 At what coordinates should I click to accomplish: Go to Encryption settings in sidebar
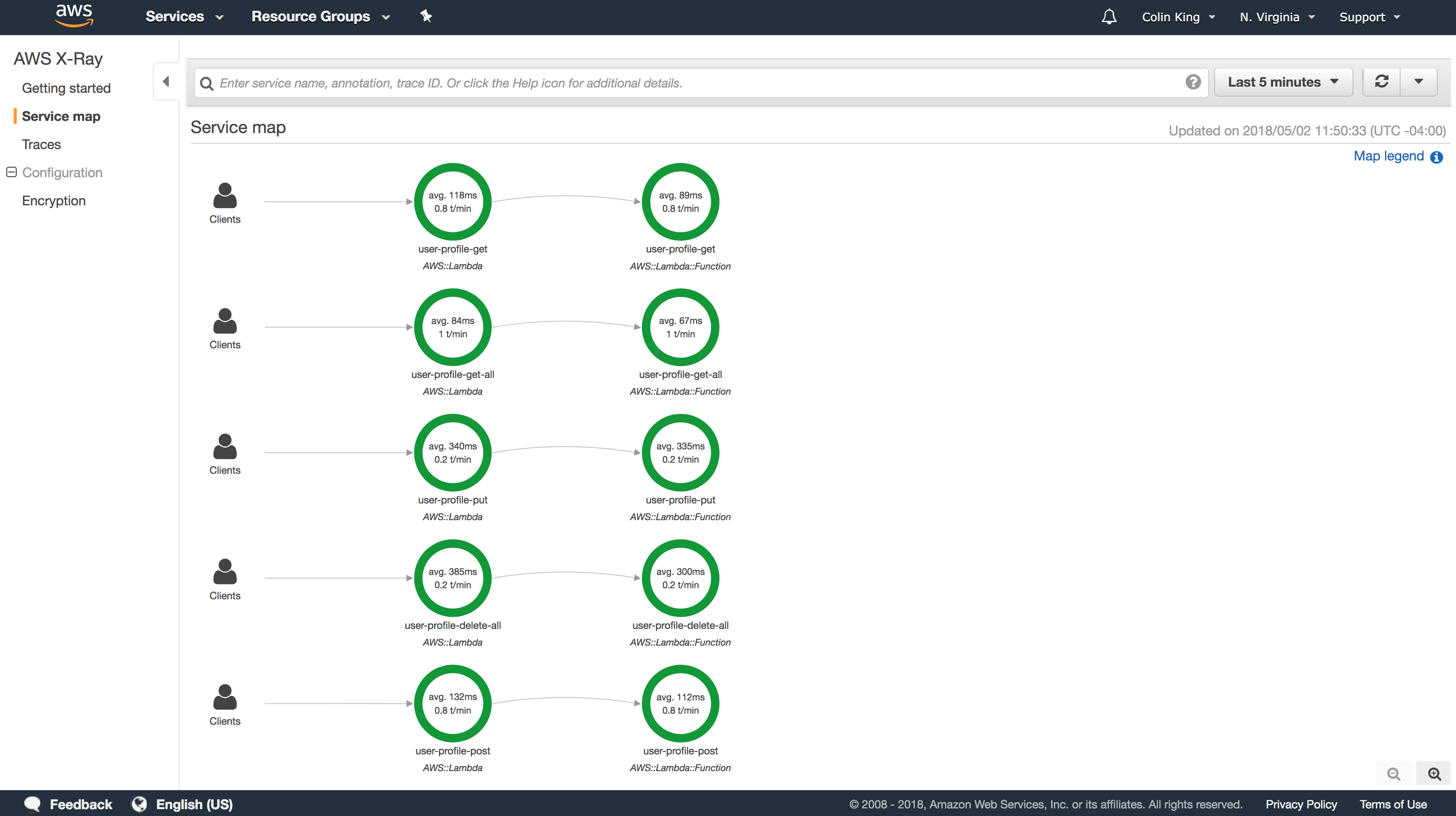54,201
